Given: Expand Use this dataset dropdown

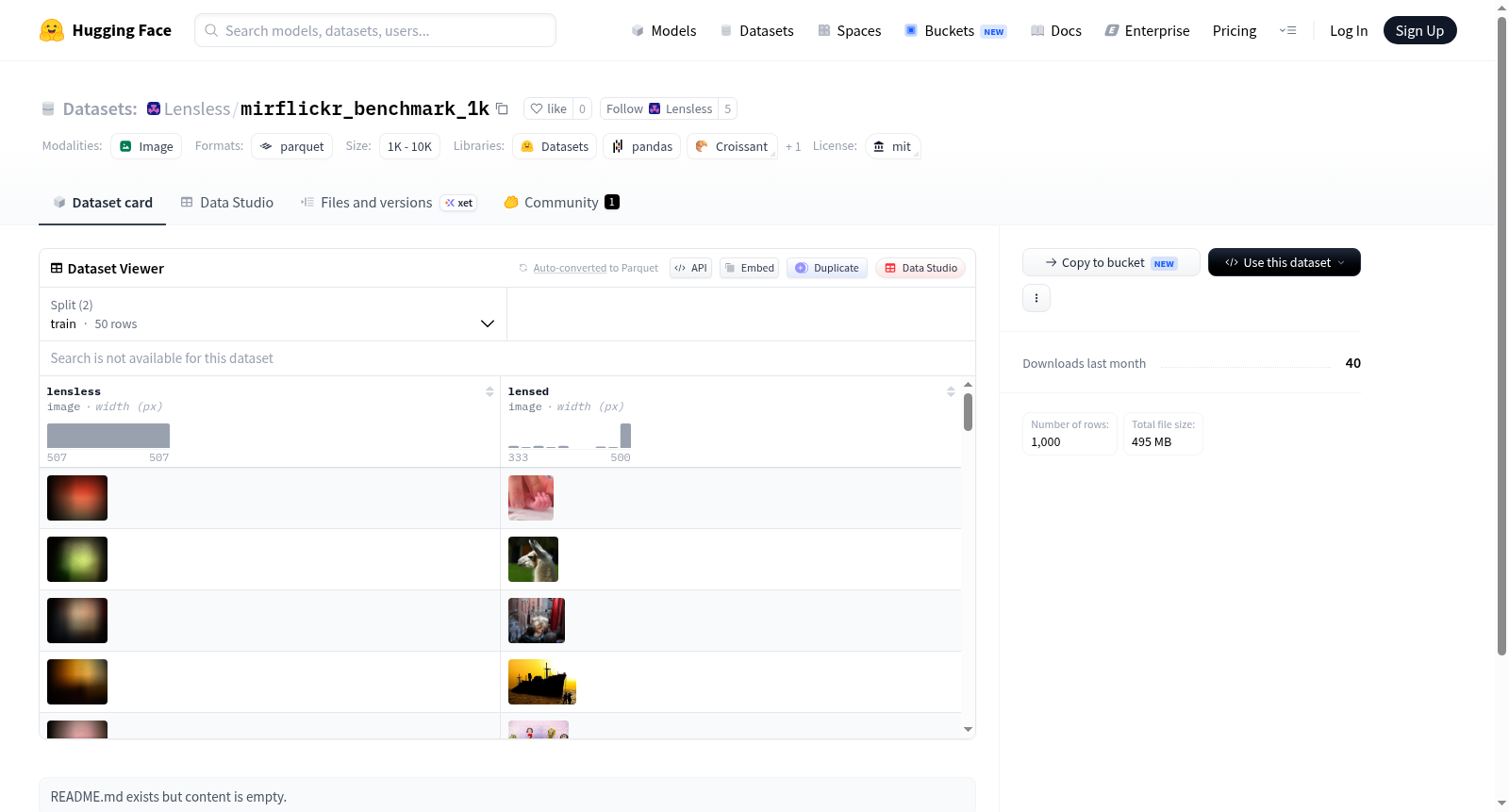Looking at the screenshot, I should click(1285, 262).
